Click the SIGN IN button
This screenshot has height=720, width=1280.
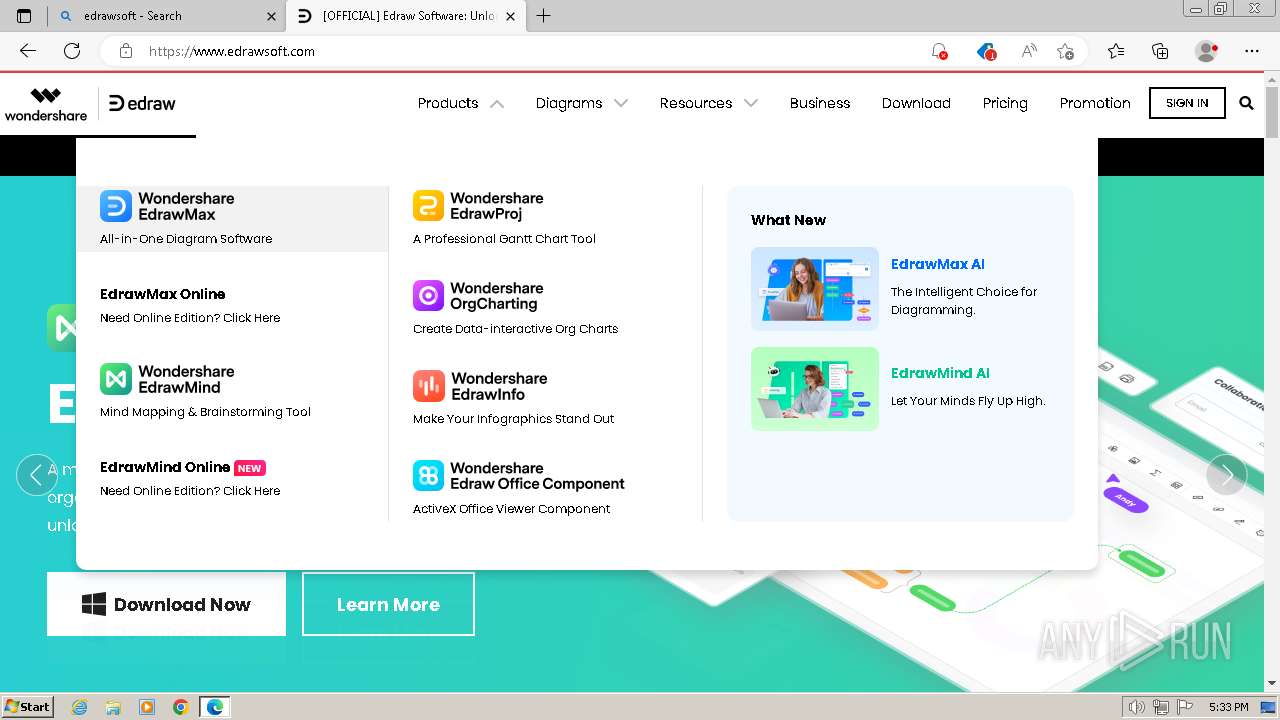1187,103
